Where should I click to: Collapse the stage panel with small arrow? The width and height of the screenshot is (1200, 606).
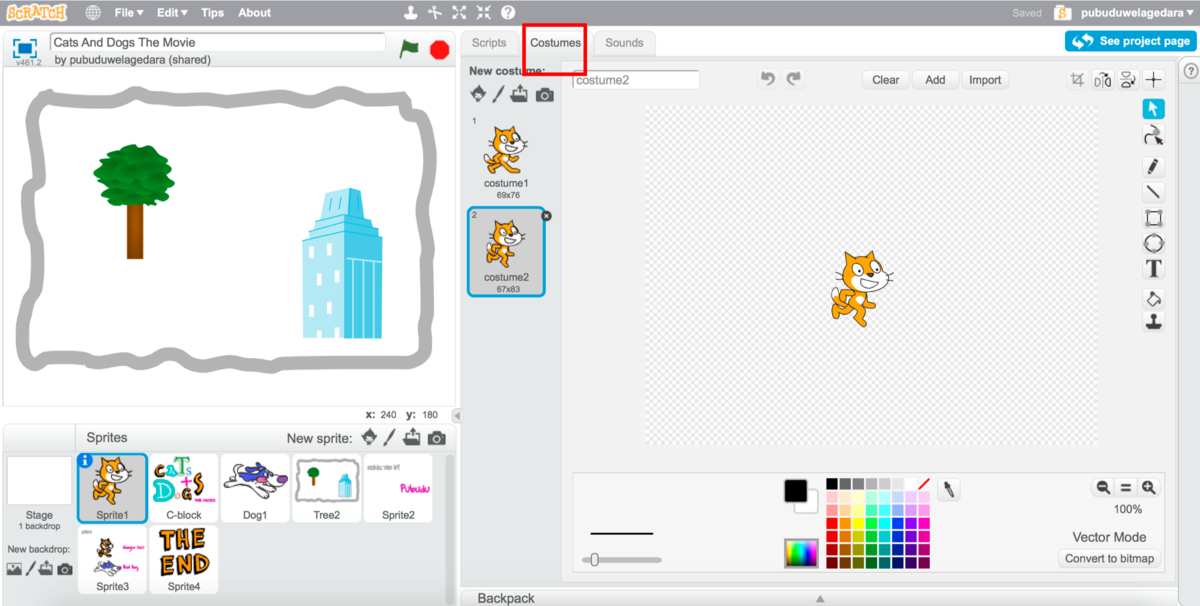pyautogui.click(x=456, y=415)
